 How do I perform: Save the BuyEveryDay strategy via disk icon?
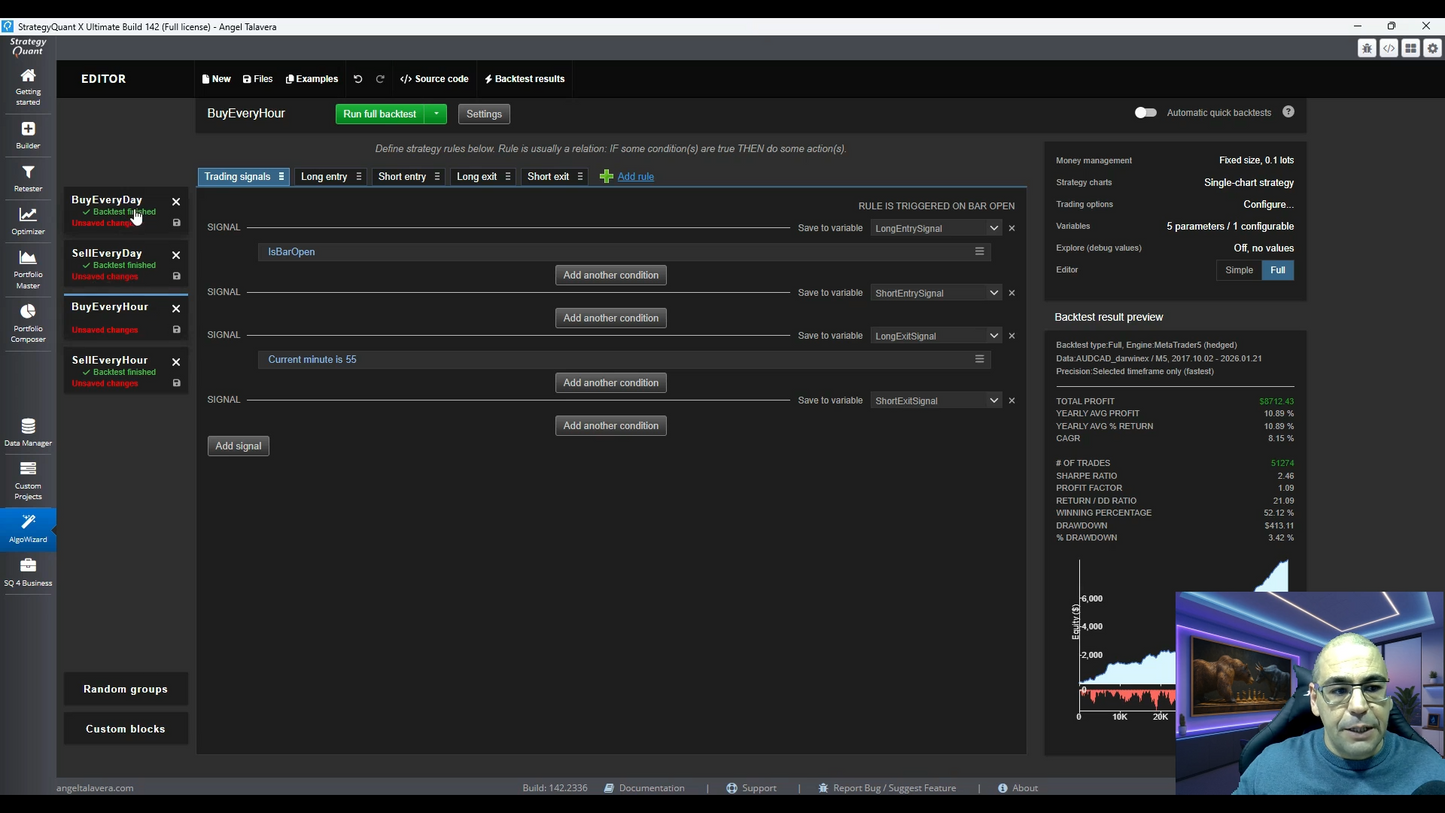177,223
